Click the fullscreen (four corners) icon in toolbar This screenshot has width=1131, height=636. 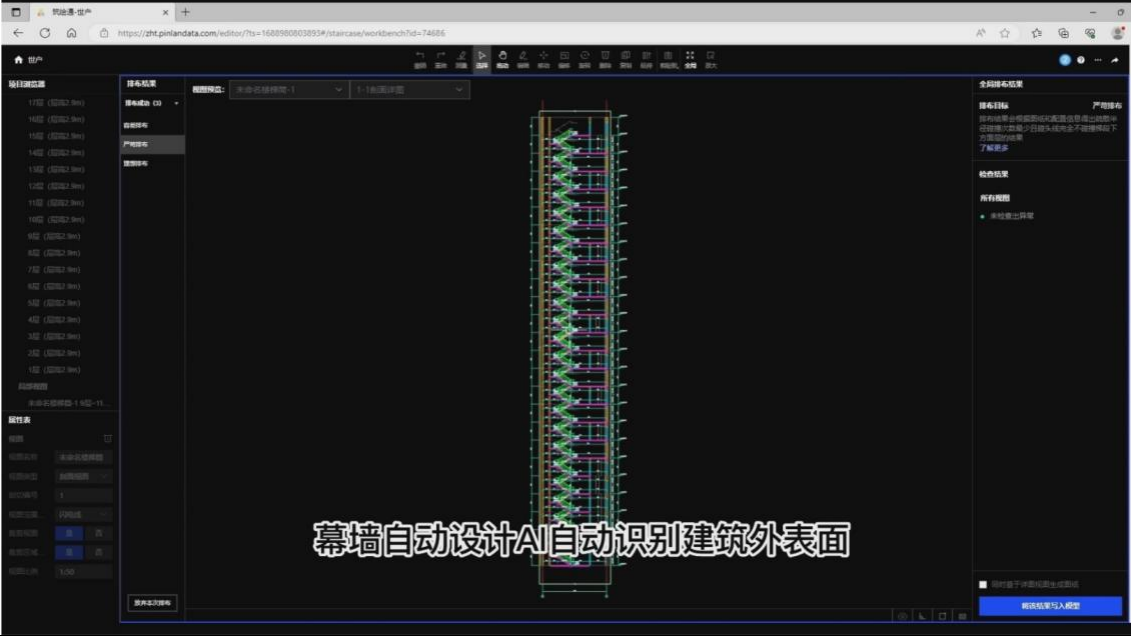[x=690, y=59]
